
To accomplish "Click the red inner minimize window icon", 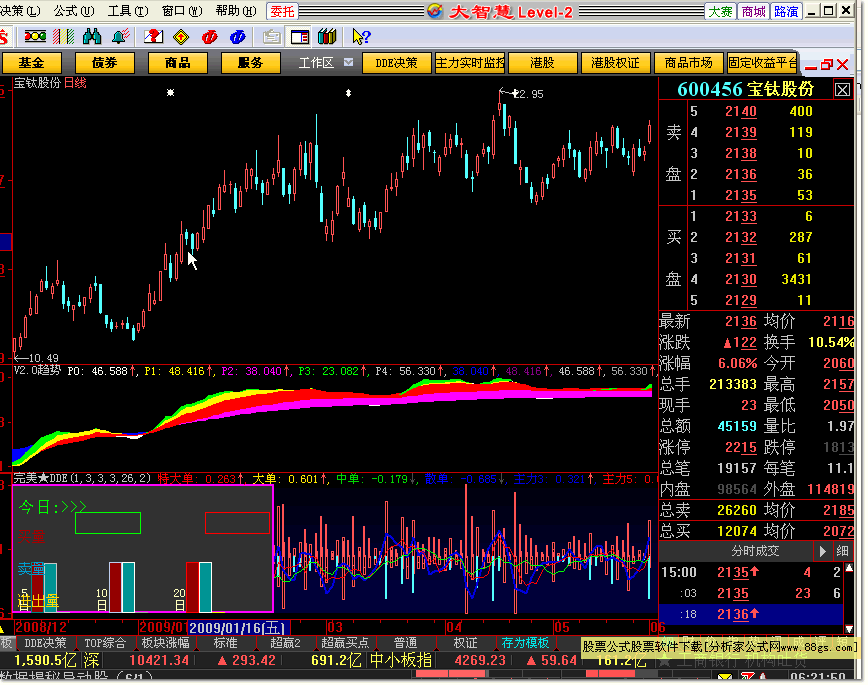I will coord(811,66).
